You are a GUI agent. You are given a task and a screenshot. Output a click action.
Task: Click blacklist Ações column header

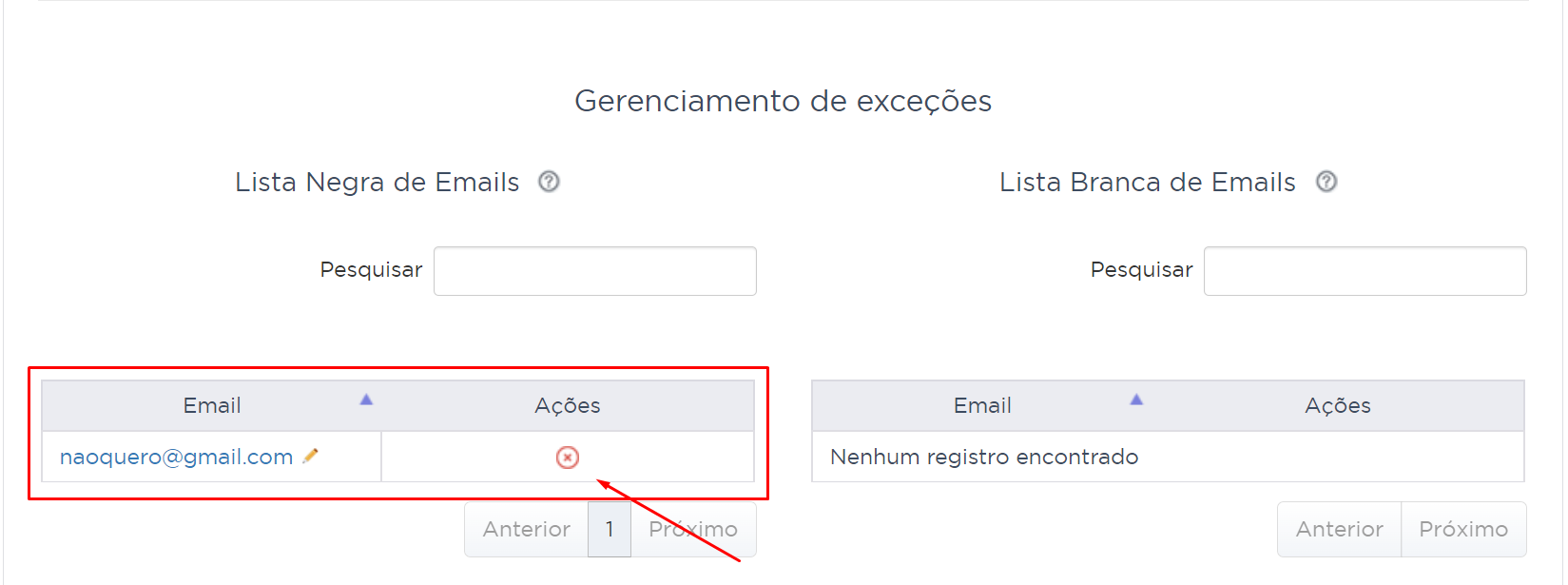568,406
